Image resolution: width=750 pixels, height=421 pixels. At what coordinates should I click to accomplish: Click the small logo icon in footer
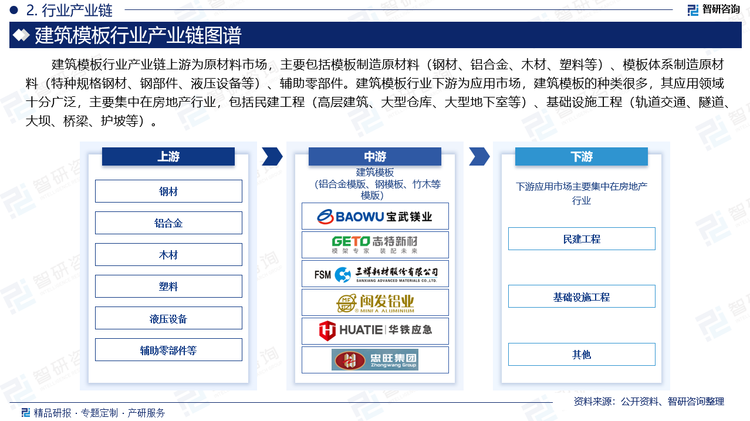point(25,412)
